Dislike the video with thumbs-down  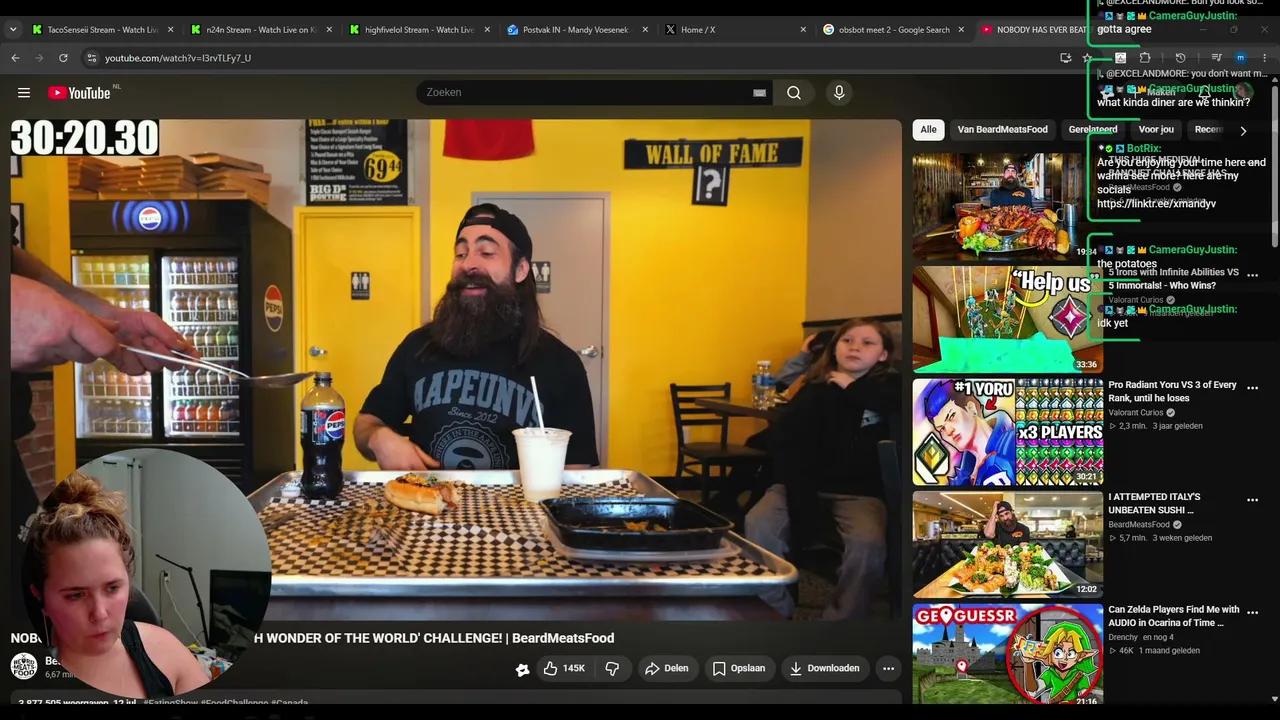(612, 668)
